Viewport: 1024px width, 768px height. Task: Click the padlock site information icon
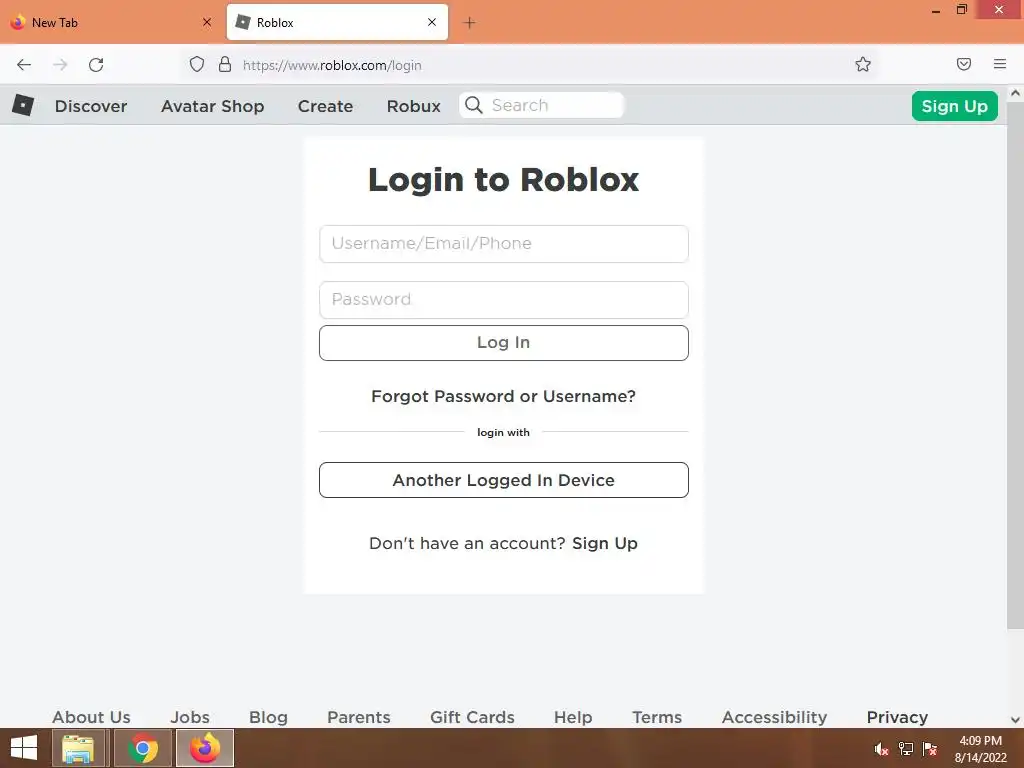click(x=225, y=64)
